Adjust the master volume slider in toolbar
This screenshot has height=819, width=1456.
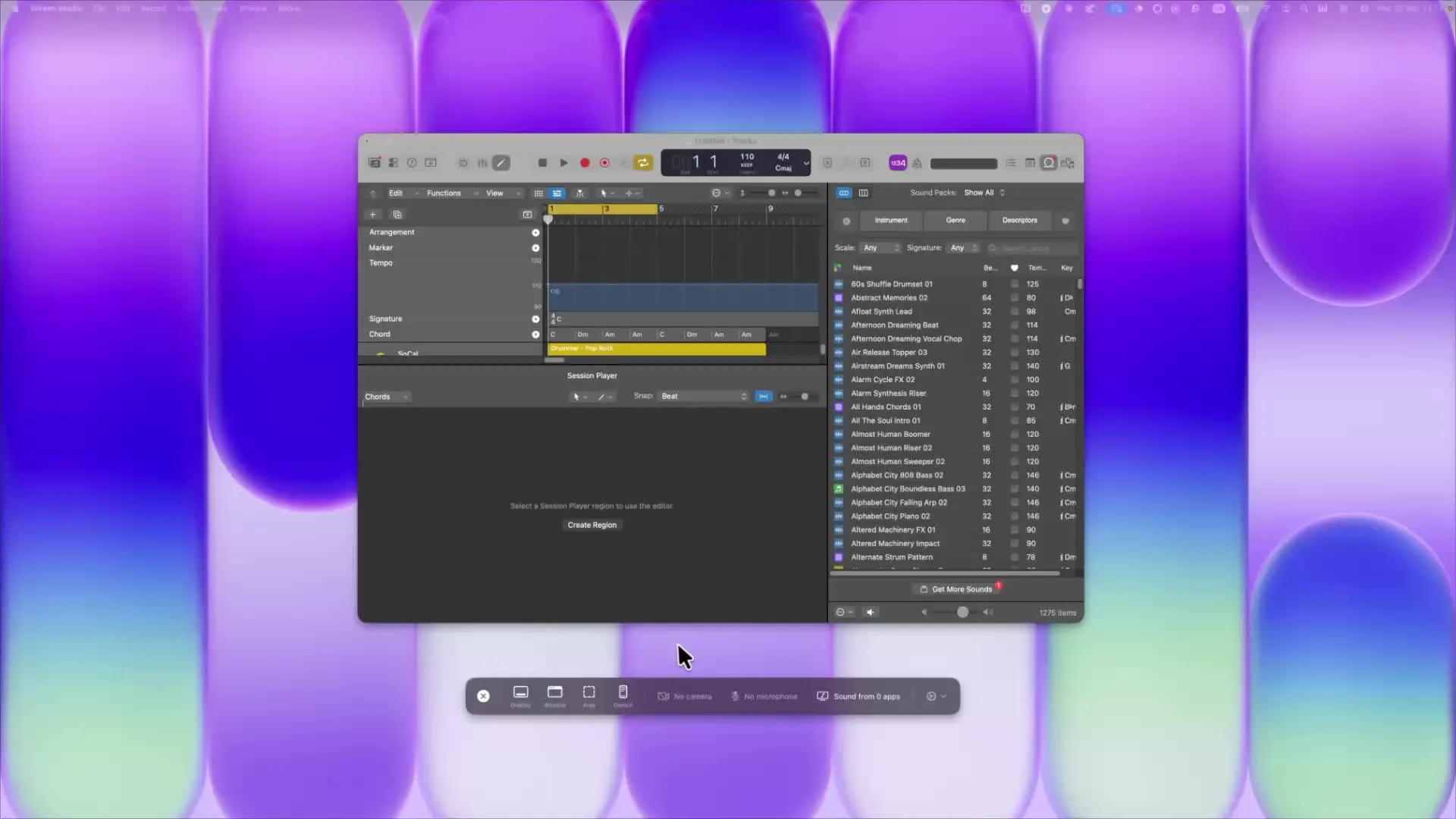pyautogui.click(x=963, y=163)
